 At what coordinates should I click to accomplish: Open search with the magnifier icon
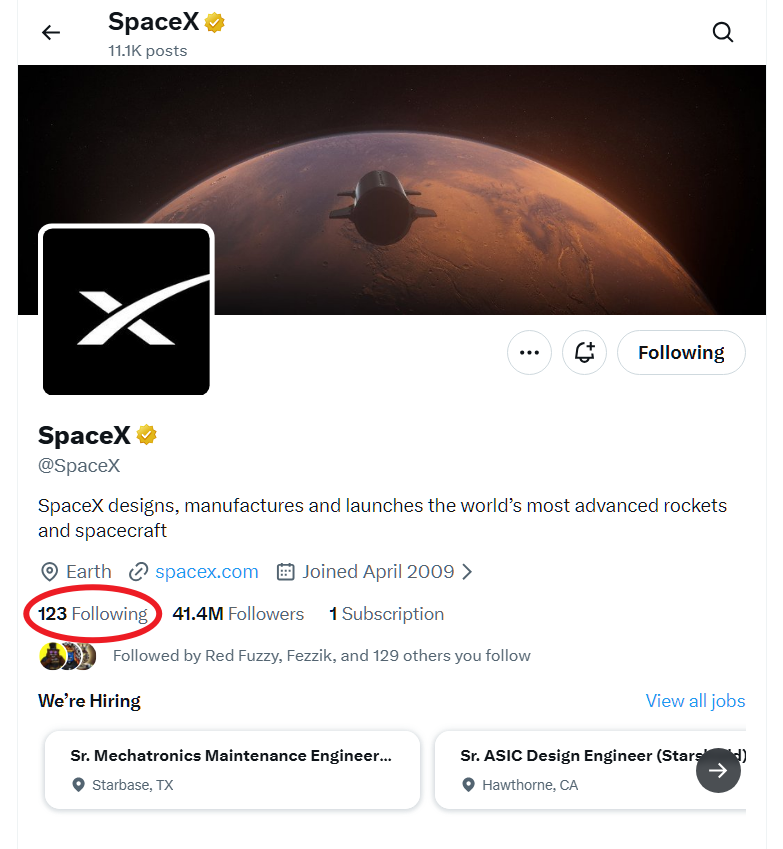coord(723,32)
